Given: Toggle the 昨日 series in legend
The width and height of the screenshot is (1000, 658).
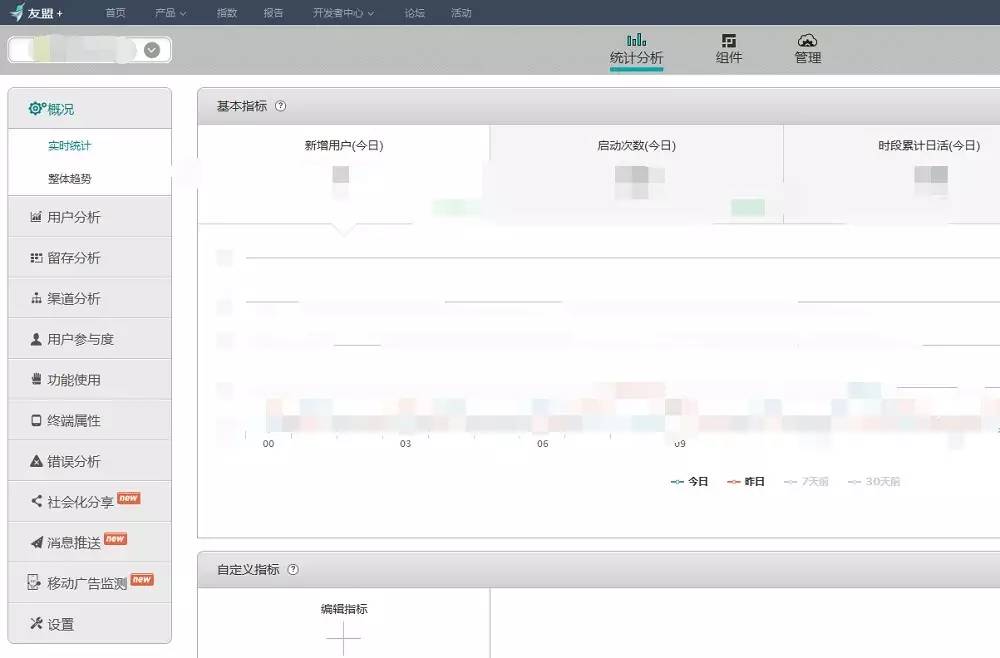Looking at the screenshot, I should (x=746, y=481).
